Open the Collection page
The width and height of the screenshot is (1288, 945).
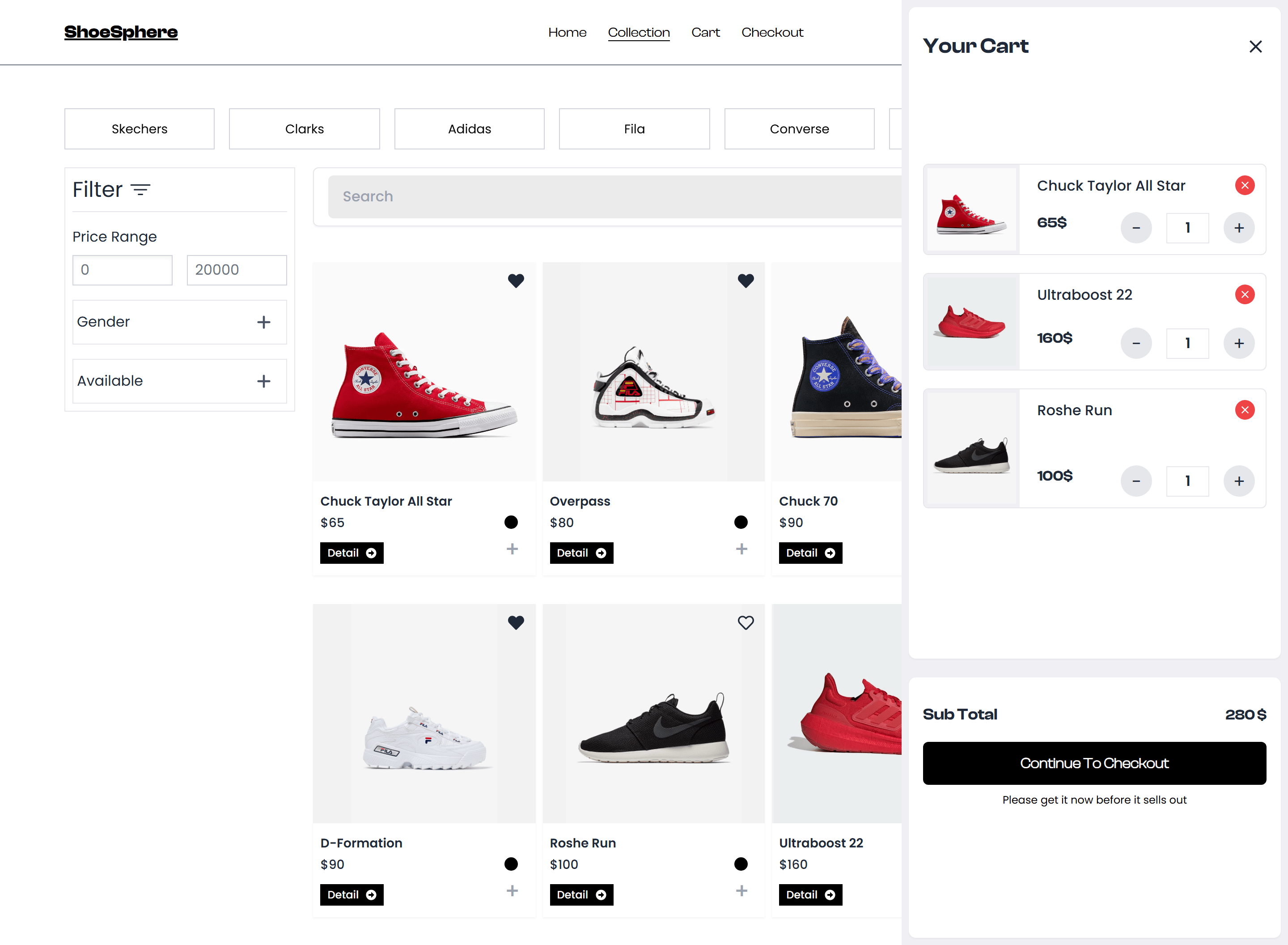tap(639, 33)
